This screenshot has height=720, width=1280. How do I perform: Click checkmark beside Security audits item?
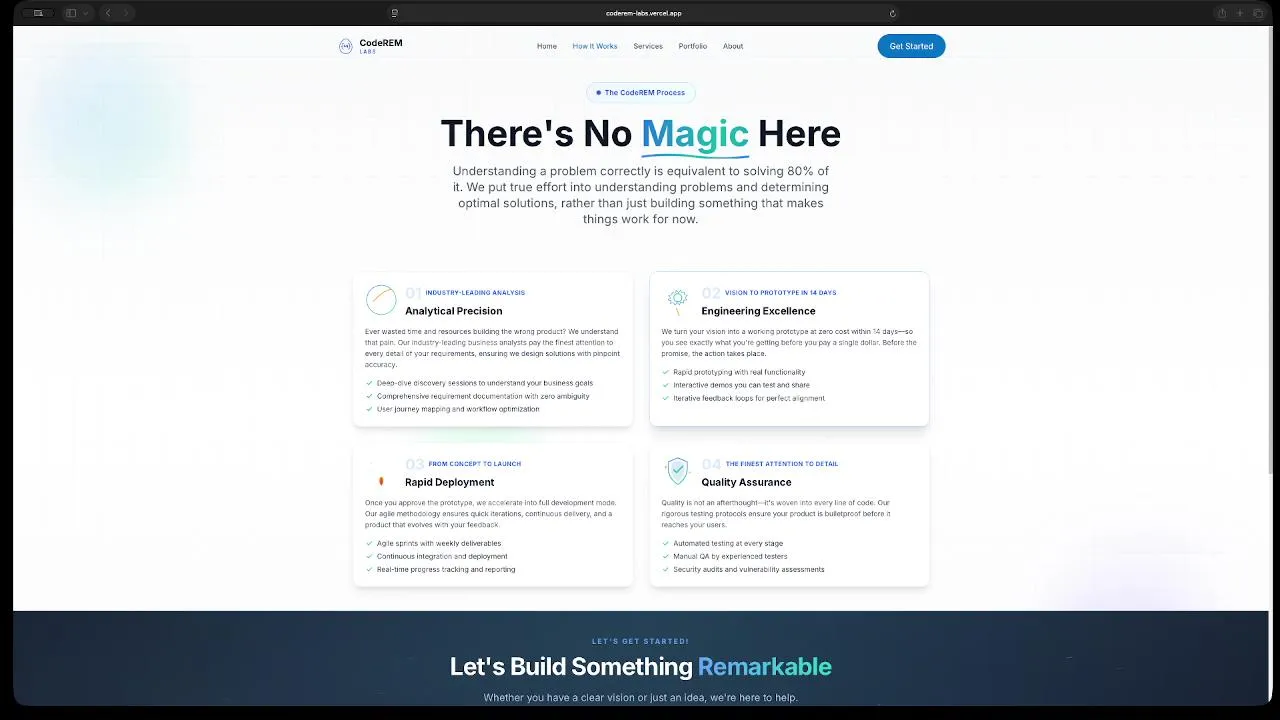pos(665,569)
